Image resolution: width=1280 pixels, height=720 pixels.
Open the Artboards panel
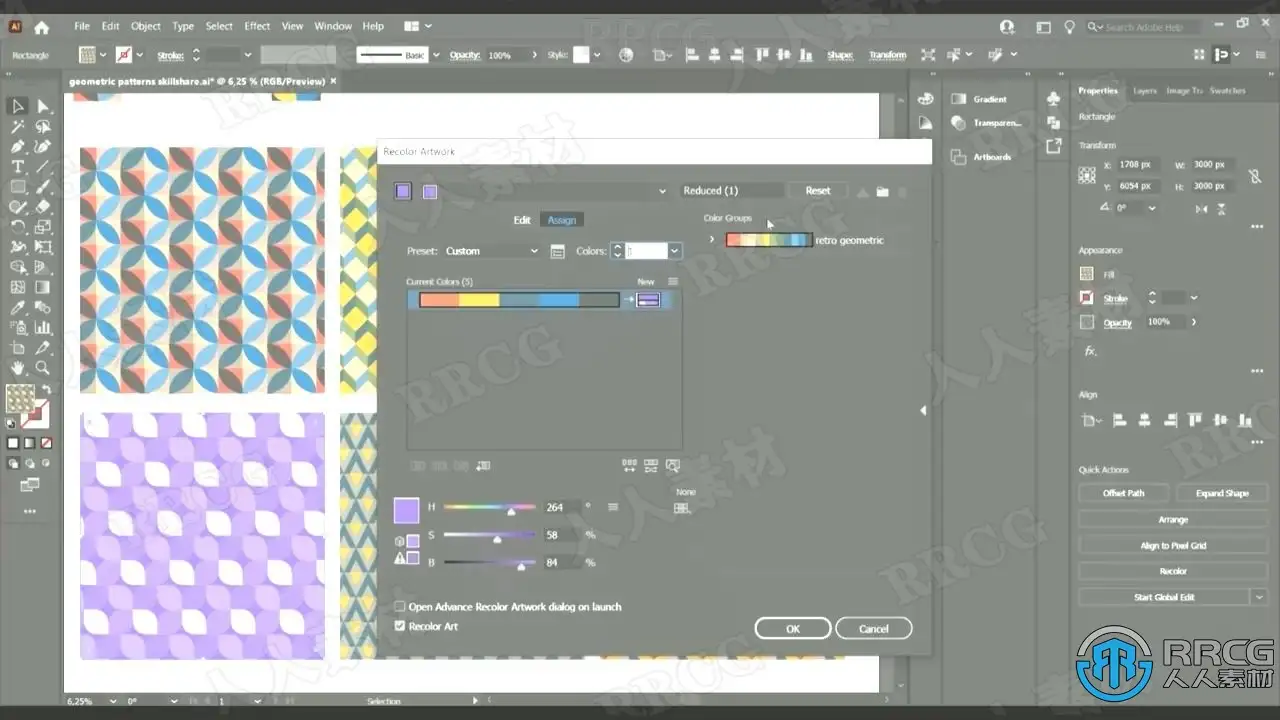pyautogui.click(x=981, y=157)
